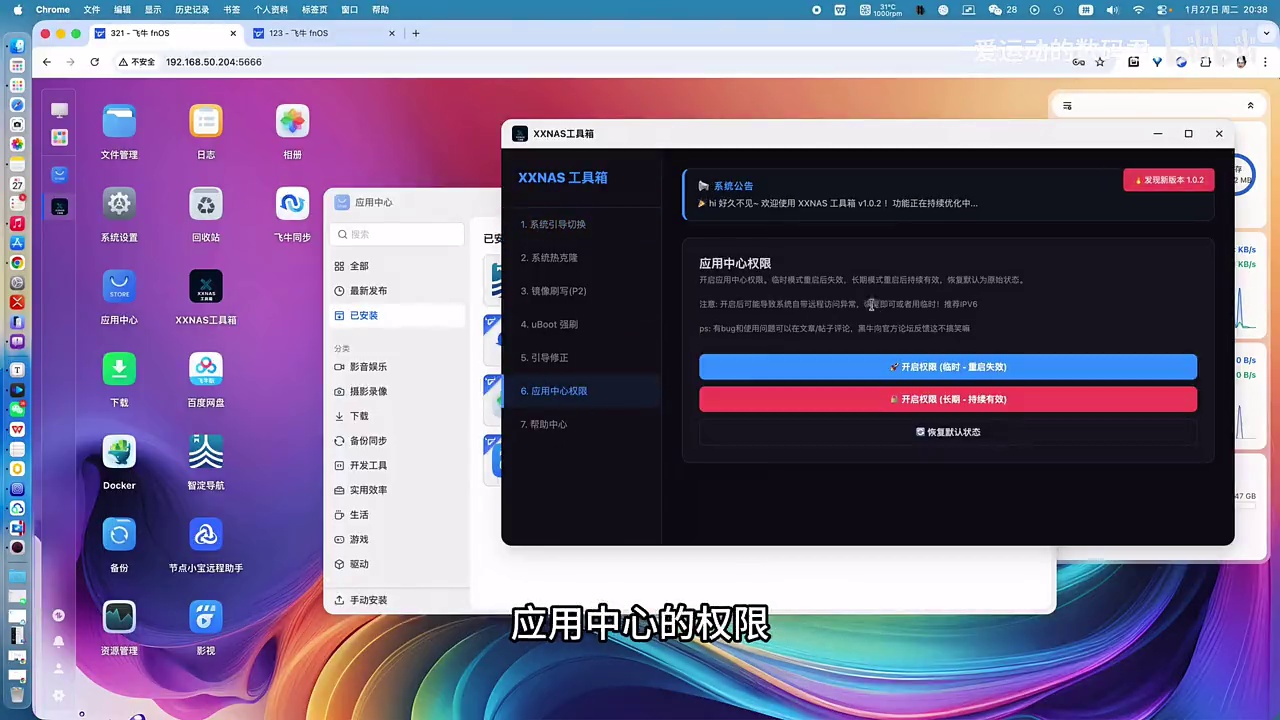1280x720 pixels.
Task: Click 开启权限 (长期 - 持续有效) button
Action: (948, 399)
